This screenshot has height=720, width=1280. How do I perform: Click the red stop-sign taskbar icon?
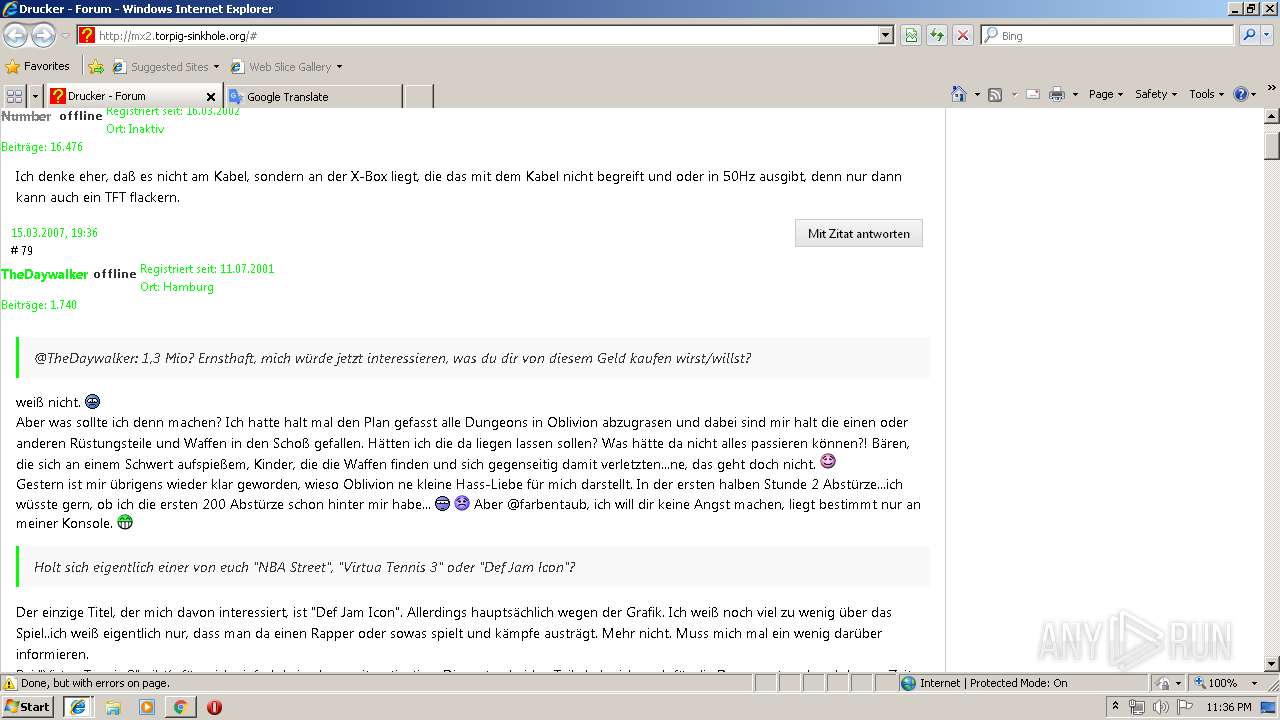click(214, 707)
